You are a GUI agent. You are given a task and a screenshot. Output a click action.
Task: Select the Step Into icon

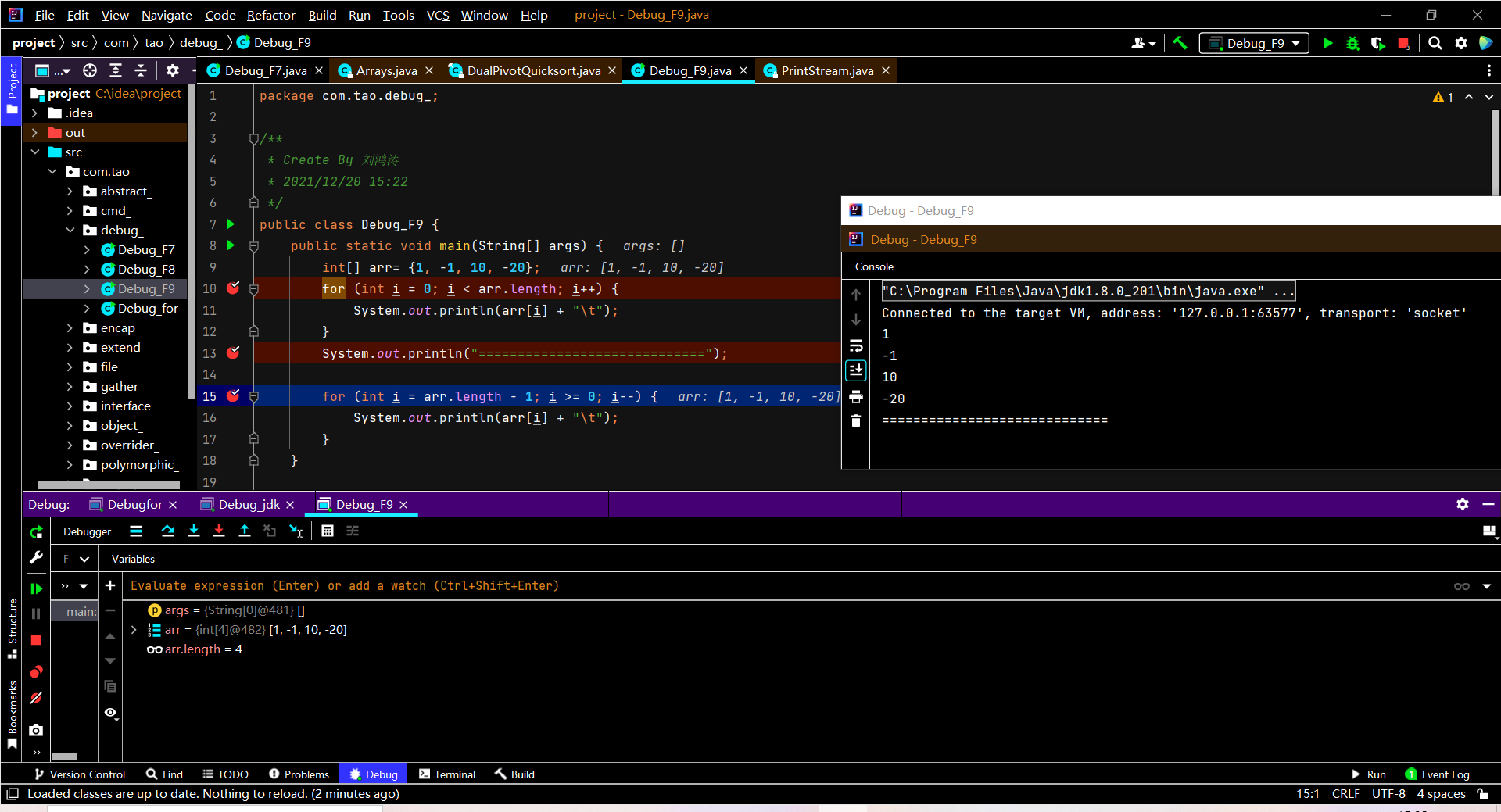coord(195,531)
